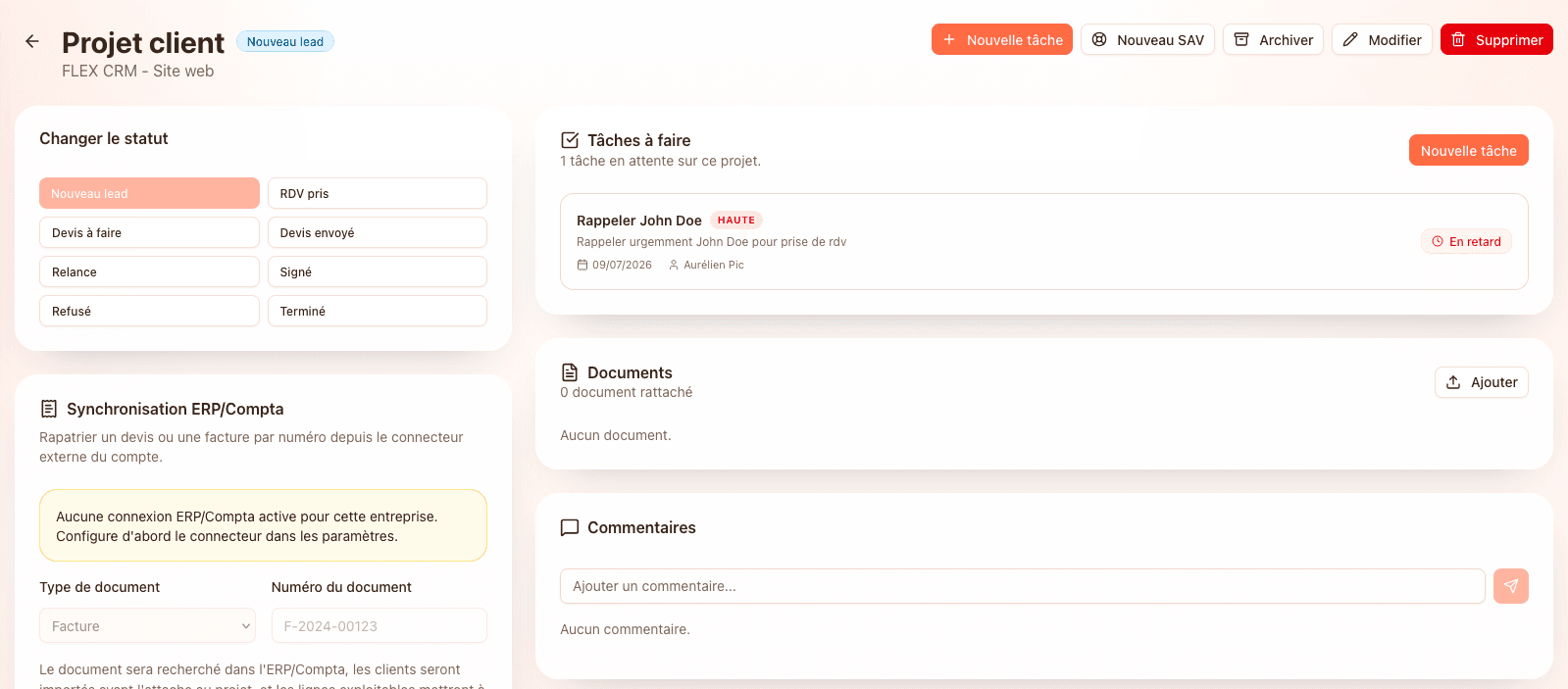The image size is (1568, 689).
Task: Click the plus icon on Nouvelle tâche
Action: (949, 39)
